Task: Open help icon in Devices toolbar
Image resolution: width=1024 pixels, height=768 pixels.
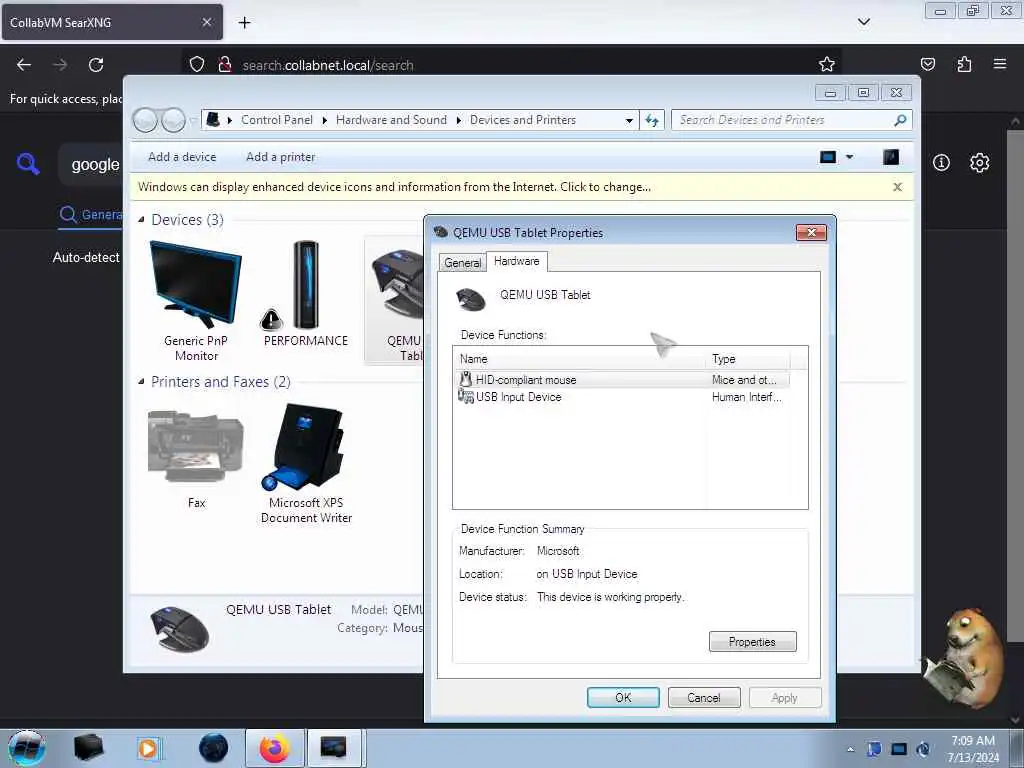Action: click(x=891, y=157)
